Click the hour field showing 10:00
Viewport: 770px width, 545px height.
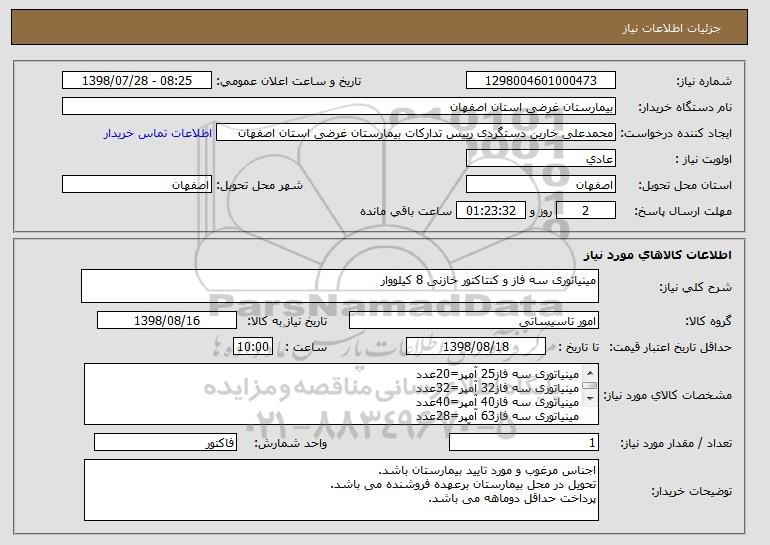point(253,347)
